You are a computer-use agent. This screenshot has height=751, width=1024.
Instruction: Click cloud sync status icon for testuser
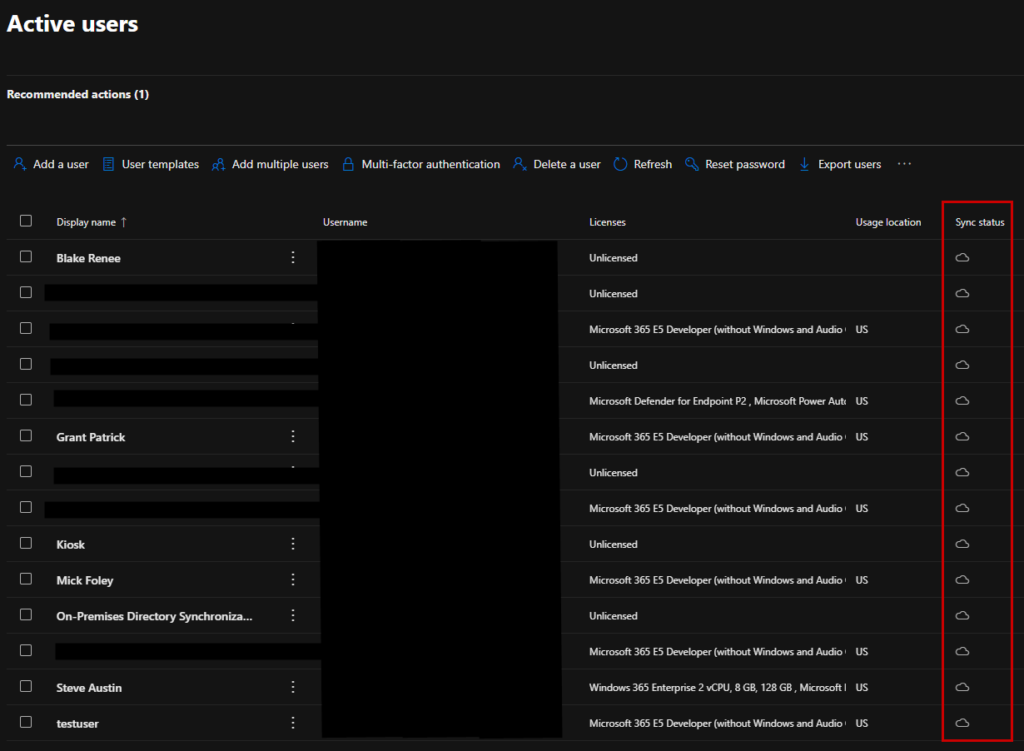tap(962, 723)
